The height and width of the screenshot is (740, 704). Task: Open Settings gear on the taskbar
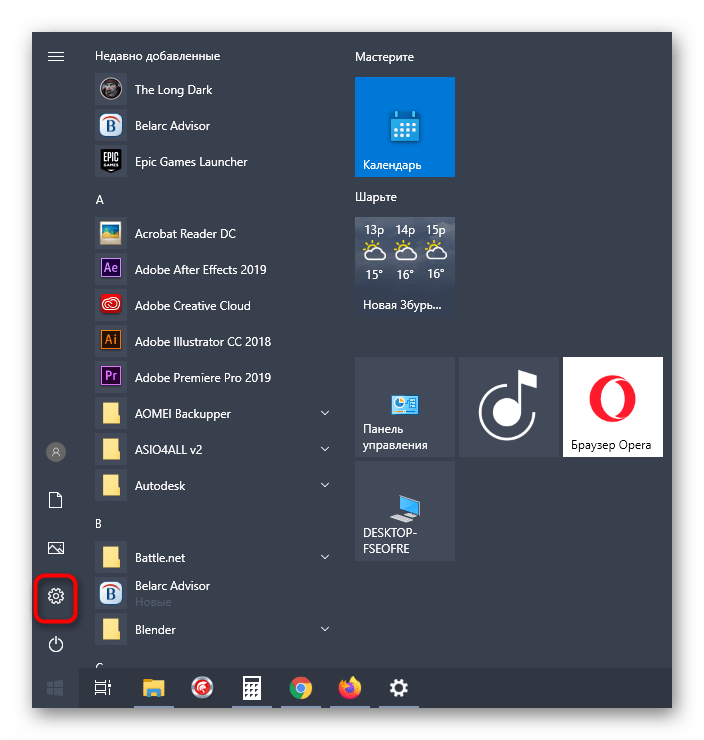pyautogui.click(x=399, y=688)
